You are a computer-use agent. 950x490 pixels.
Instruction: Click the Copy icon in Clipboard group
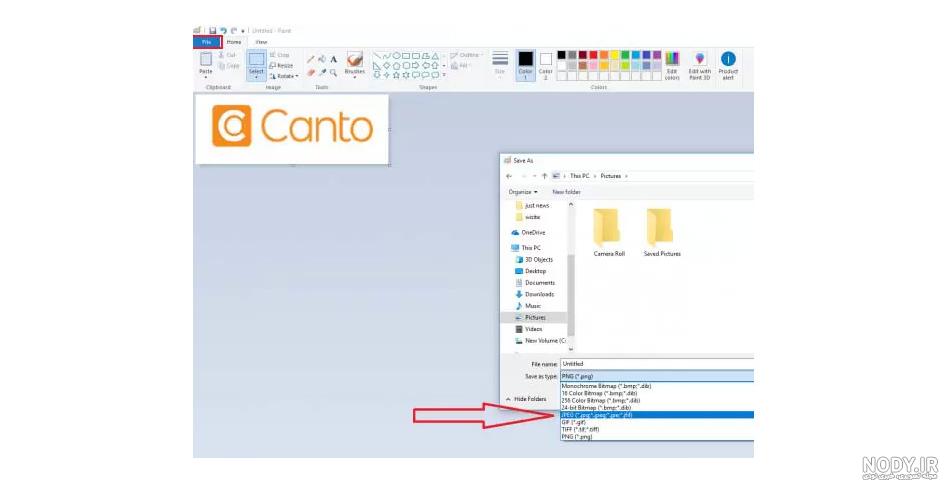click(222, 65)
